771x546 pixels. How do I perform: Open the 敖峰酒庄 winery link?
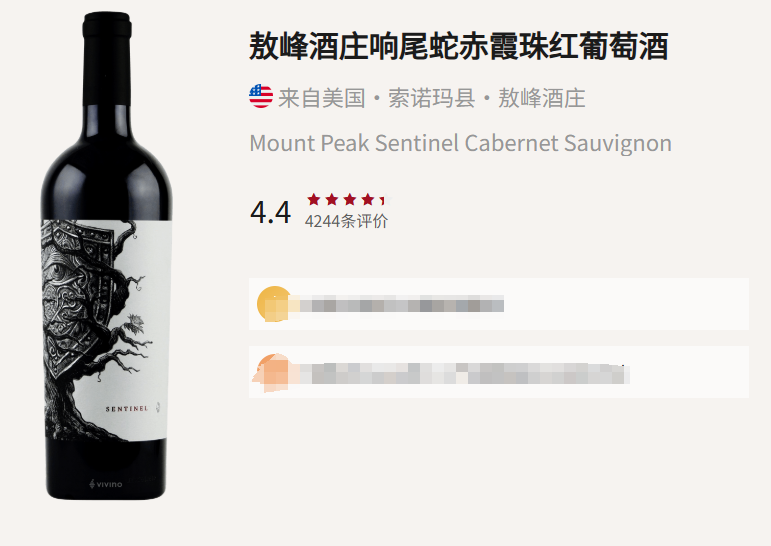[542, 98]
